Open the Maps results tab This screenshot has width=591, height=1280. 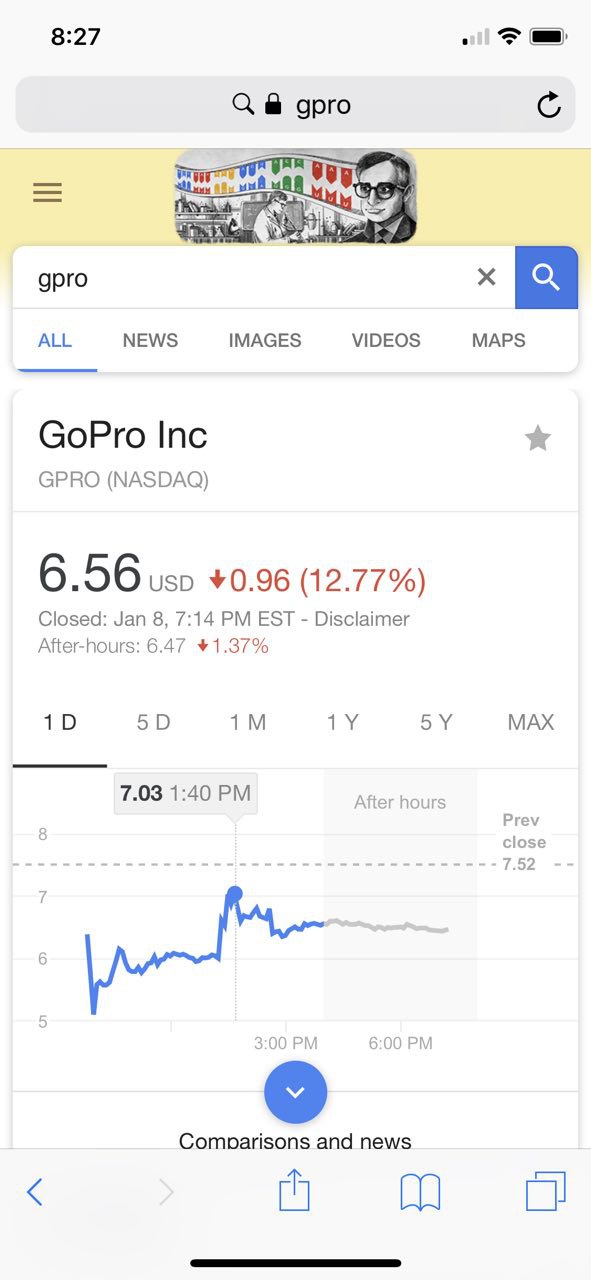point(499,340)
